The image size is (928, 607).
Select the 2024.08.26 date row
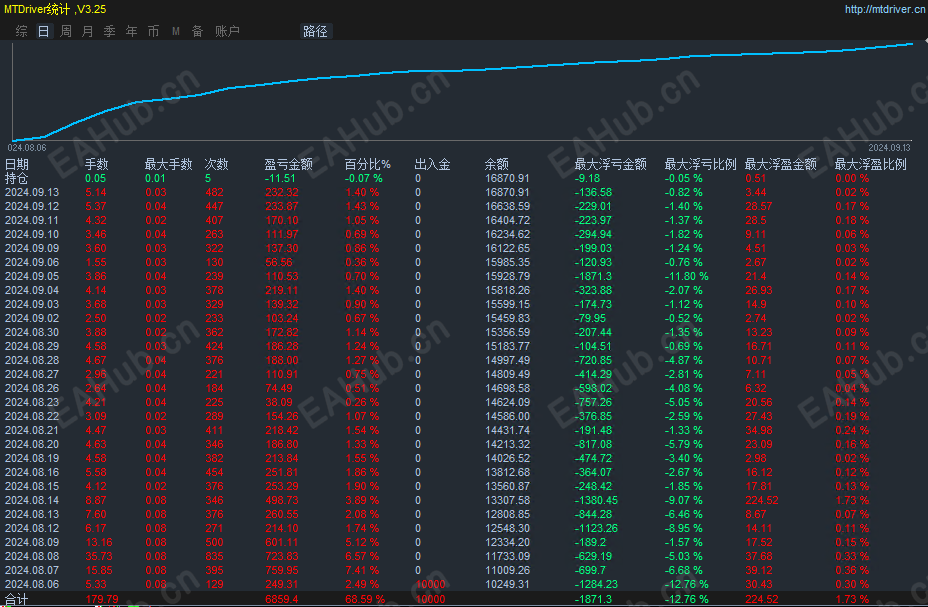(464, 388)
